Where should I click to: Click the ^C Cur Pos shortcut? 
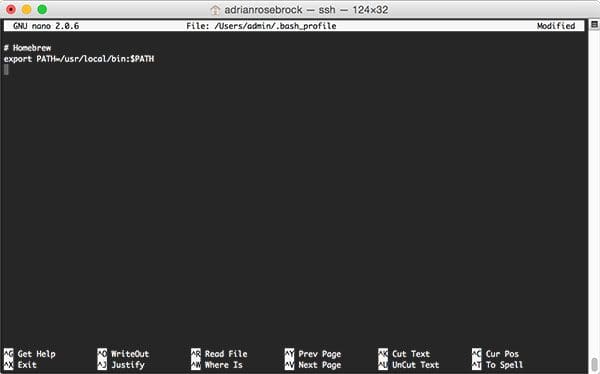[x=496, y=354]
